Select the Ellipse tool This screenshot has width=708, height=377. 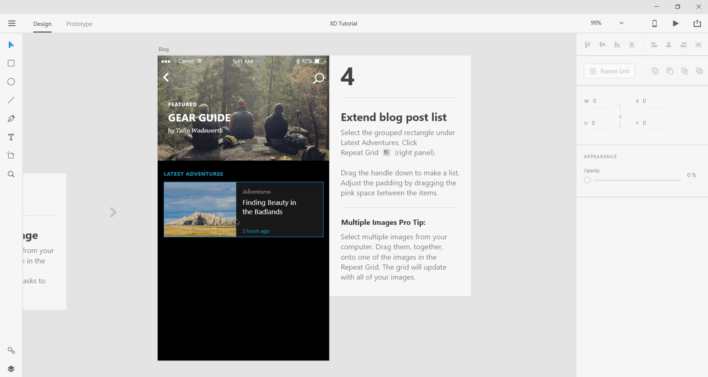pos(11,82)
